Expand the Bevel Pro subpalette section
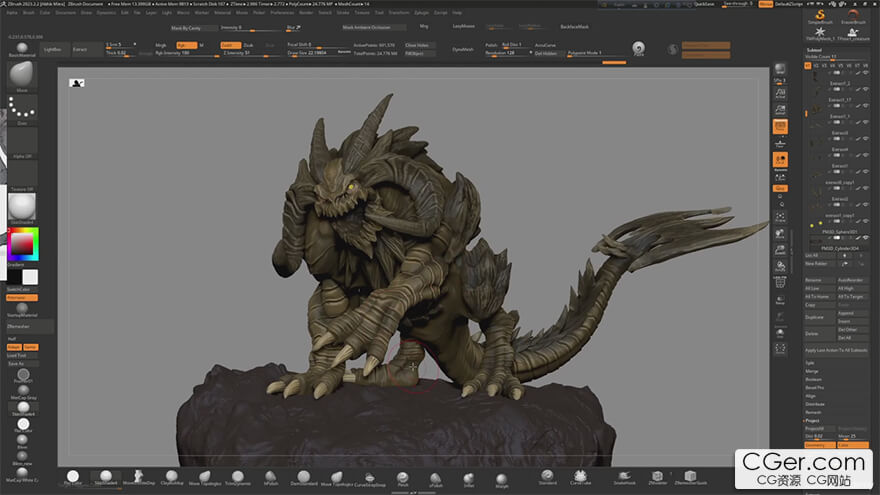This screenshot has height=495, width=880. click(x=814, y=388)
